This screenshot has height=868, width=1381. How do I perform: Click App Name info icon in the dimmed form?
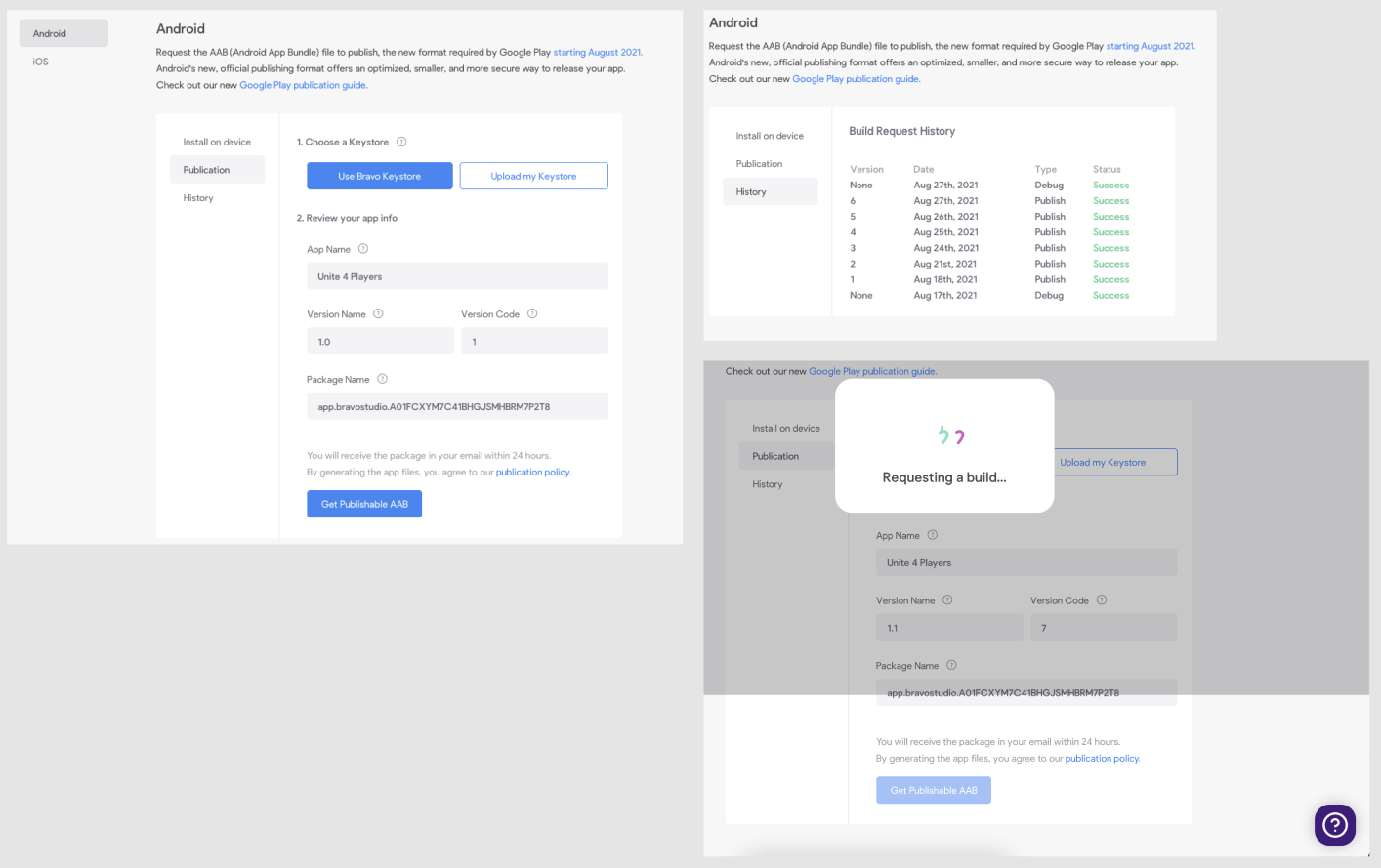pos(933,535)
